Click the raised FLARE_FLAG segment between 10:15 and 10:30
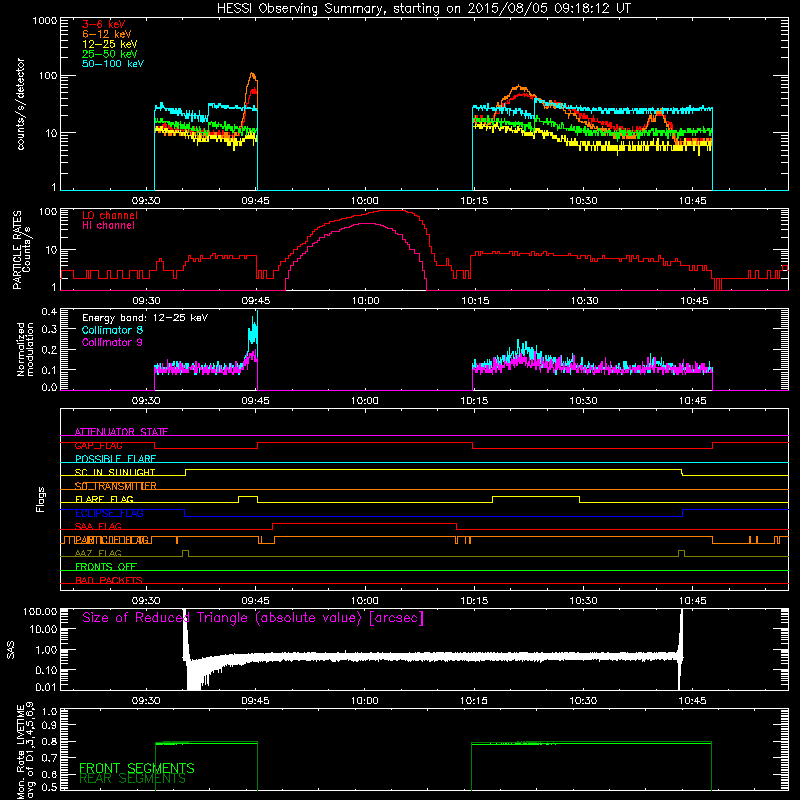Screen dimensions: 800x800 [x=536, y=496]
